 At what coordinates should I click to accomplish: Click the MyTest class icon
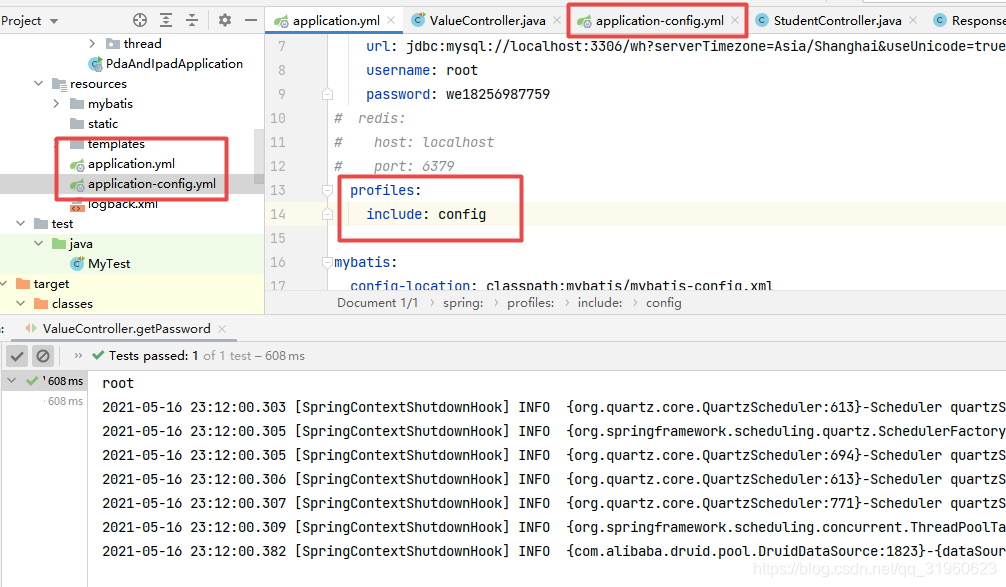[x=78, y=264]
